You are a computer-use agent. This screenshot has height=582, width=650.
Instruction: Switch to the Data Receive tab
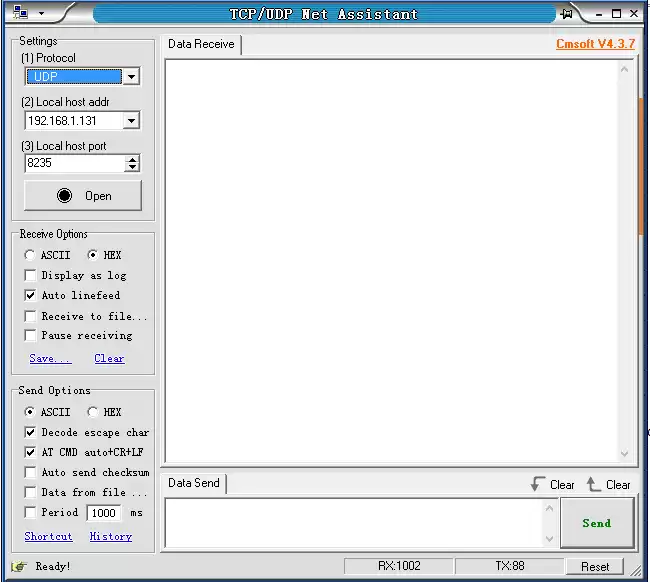tap(201, 44)
